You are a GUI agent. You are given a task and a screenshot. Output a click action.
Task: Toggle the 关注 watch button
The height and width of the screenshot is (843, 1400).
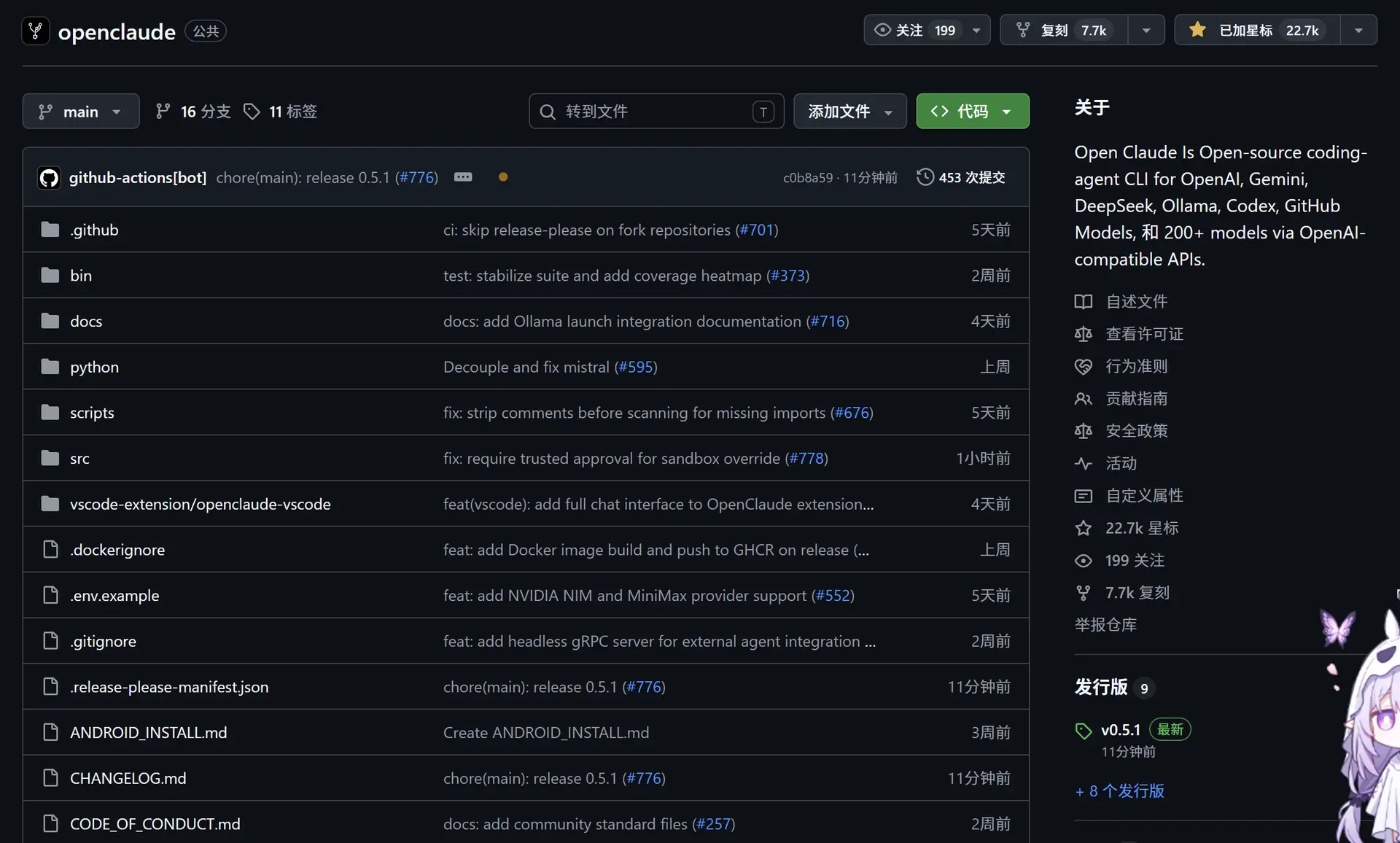[x=927, y=30]
